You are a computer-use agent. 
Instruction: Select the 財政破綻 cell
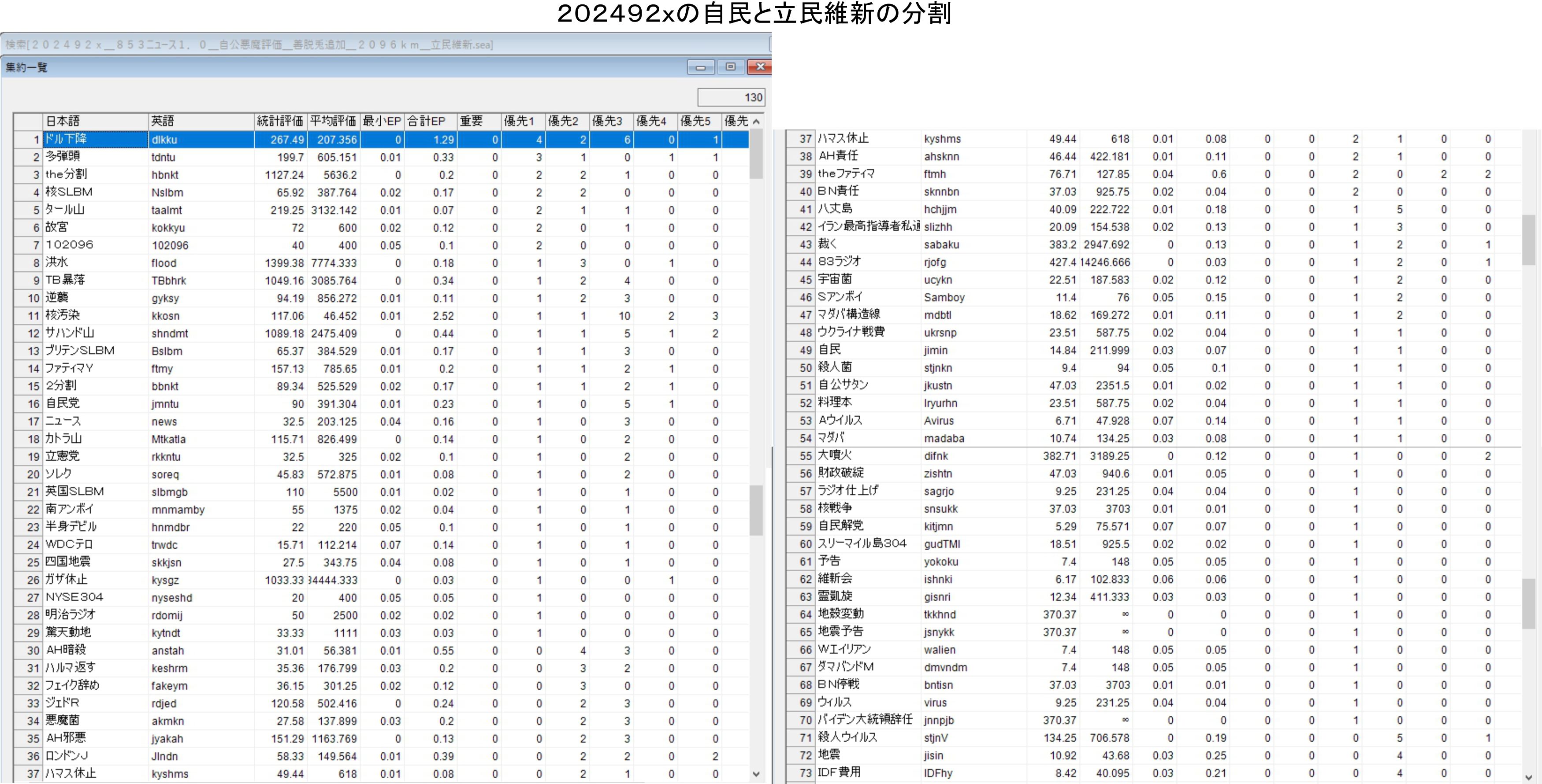pos(868,473)
